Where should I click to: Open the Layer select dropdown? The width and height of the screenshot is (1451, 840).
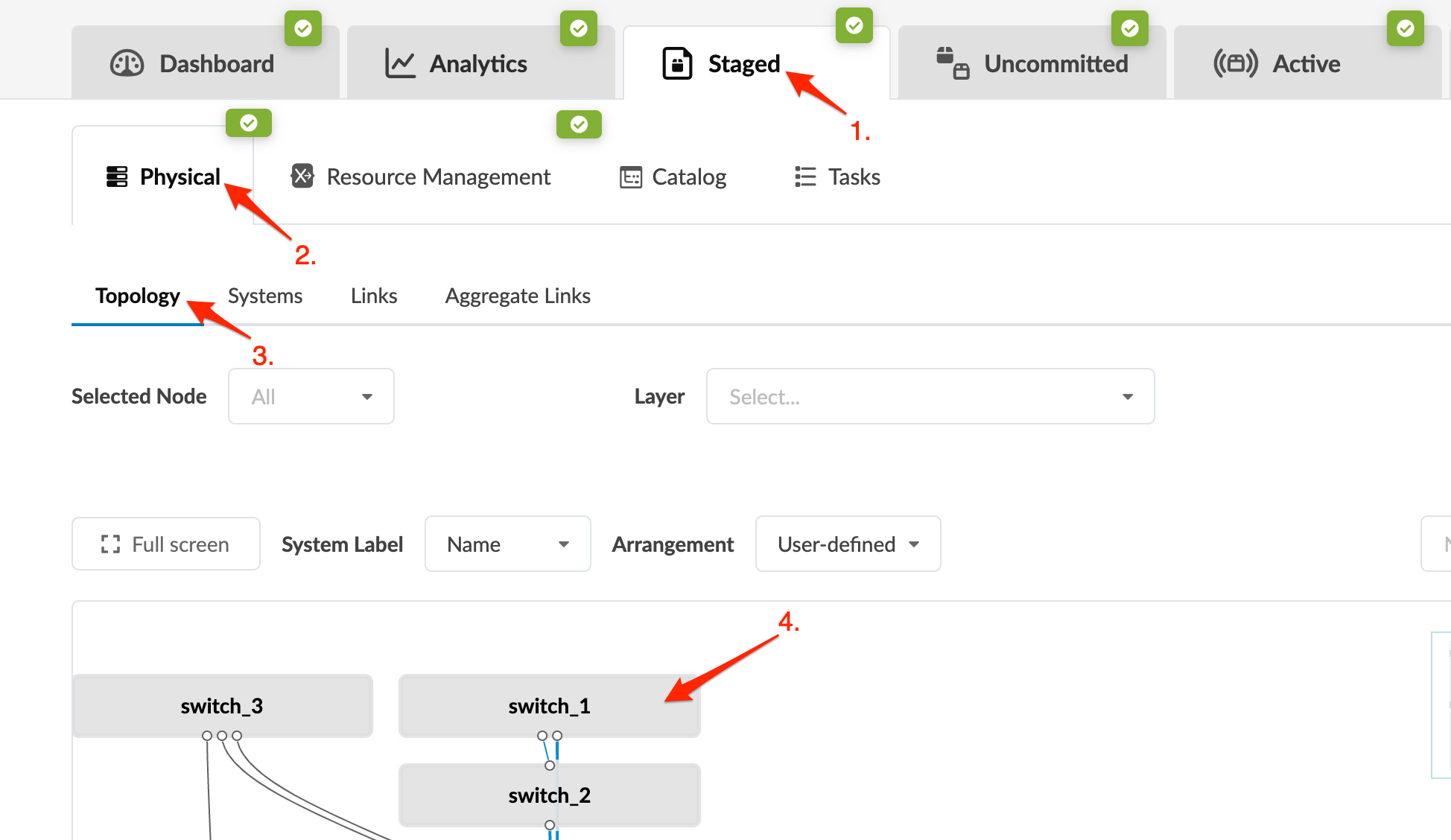(x=930, y=396)
